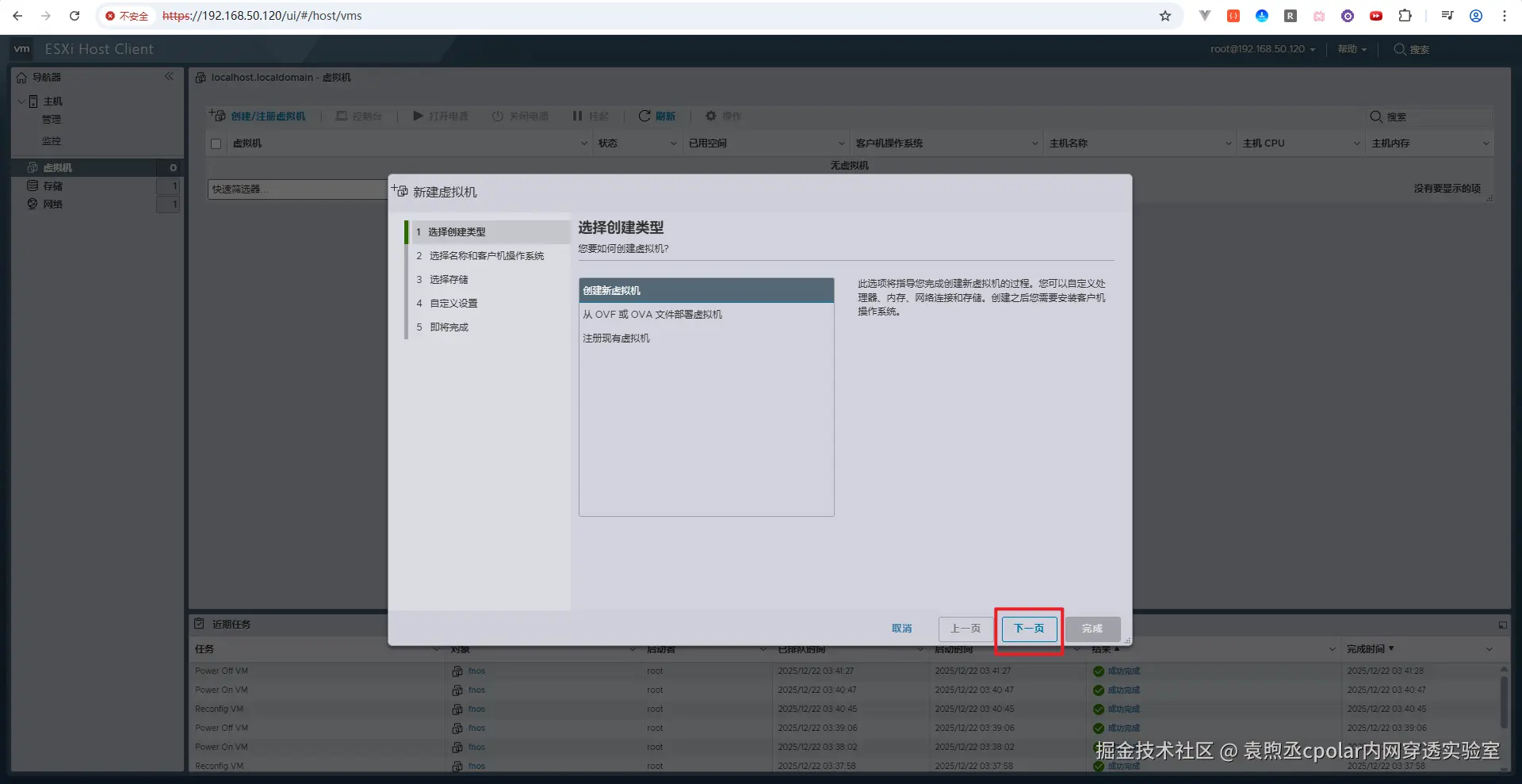Open the 客户机操作系统 column dropdown arrow
1522x784 pixels.
(1035, 143)
